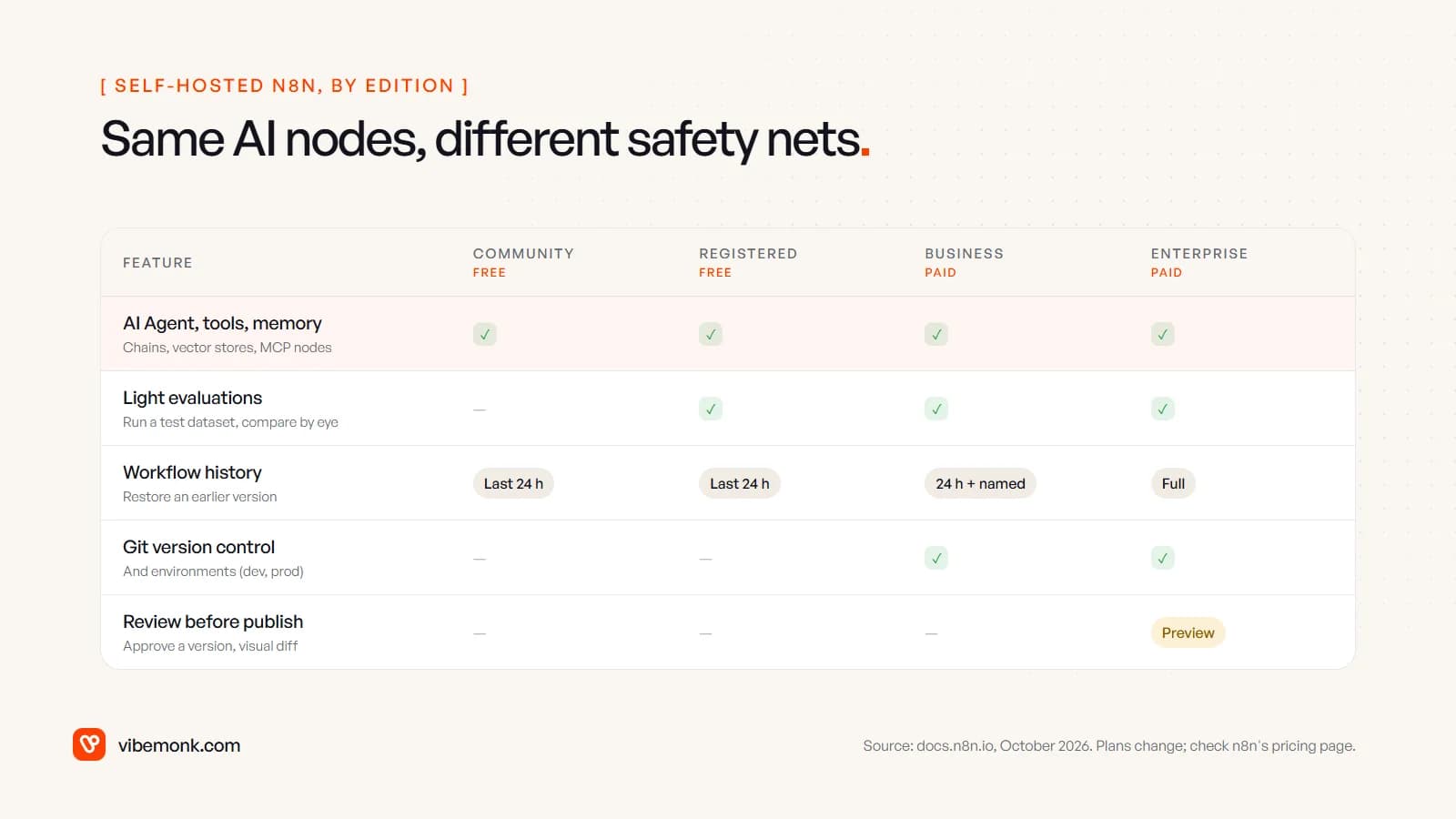Click the FREE label under REGISTERED
The width and height of the screenshot is (1456, 819).
pyautogui.click(x=715, y=272)
